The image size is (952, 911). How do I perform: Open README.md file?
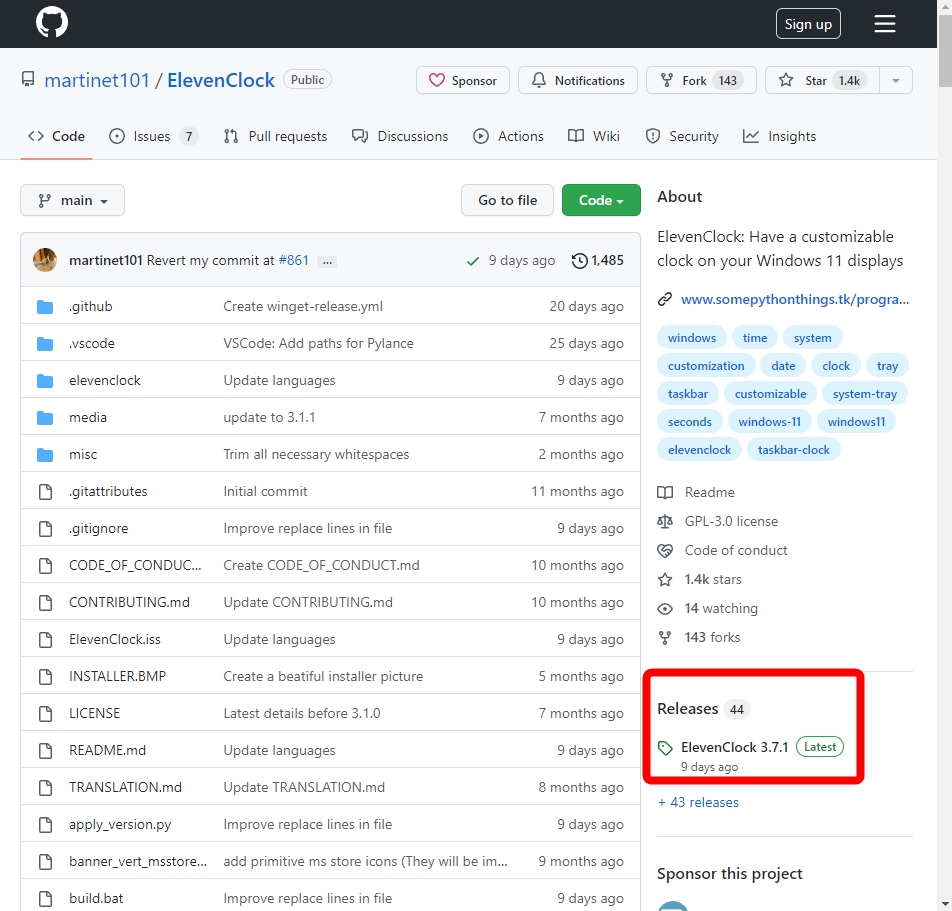click(107, 751)
